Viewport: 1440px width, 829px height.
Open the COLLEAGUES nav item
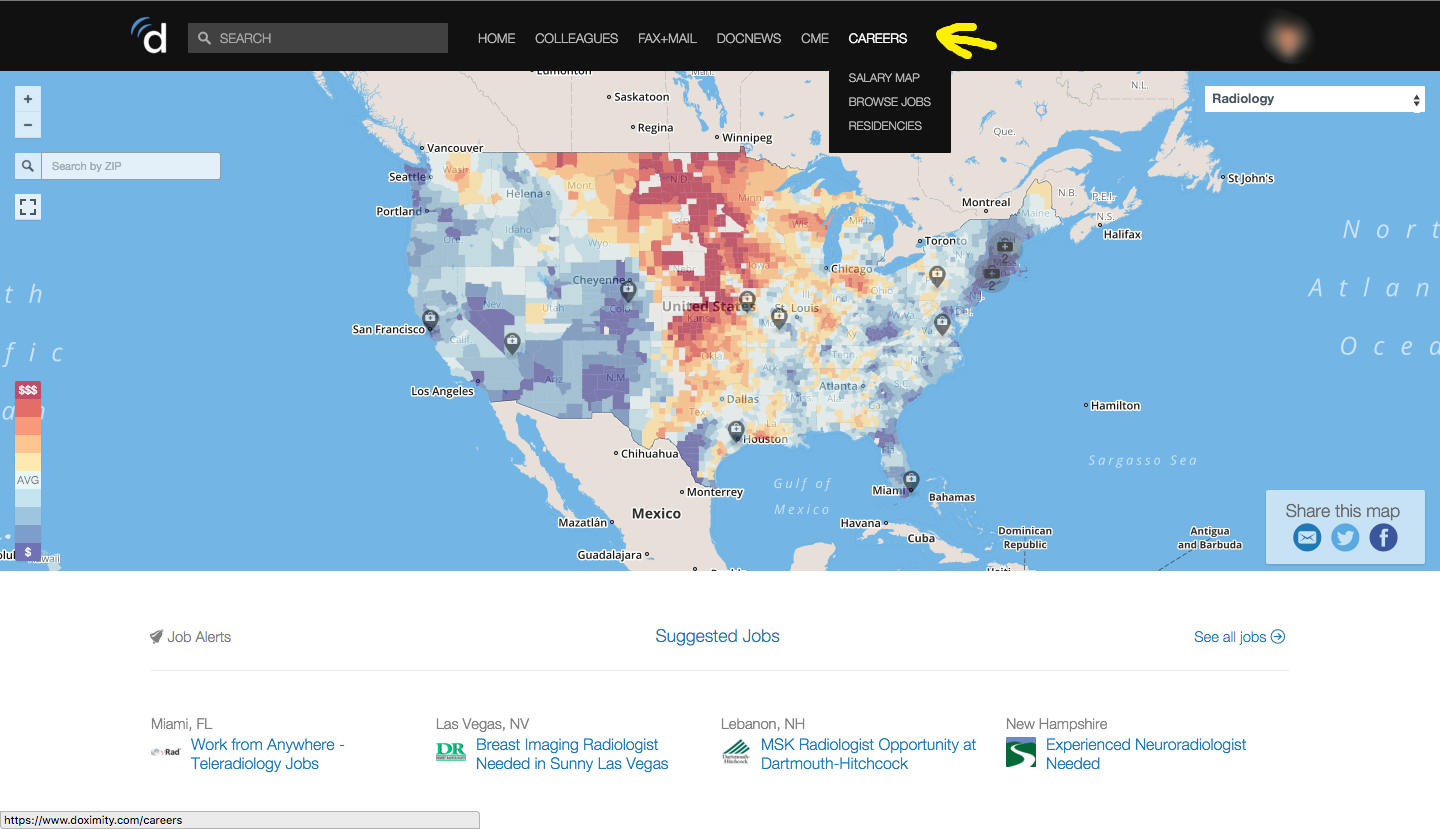coord(576,38)
